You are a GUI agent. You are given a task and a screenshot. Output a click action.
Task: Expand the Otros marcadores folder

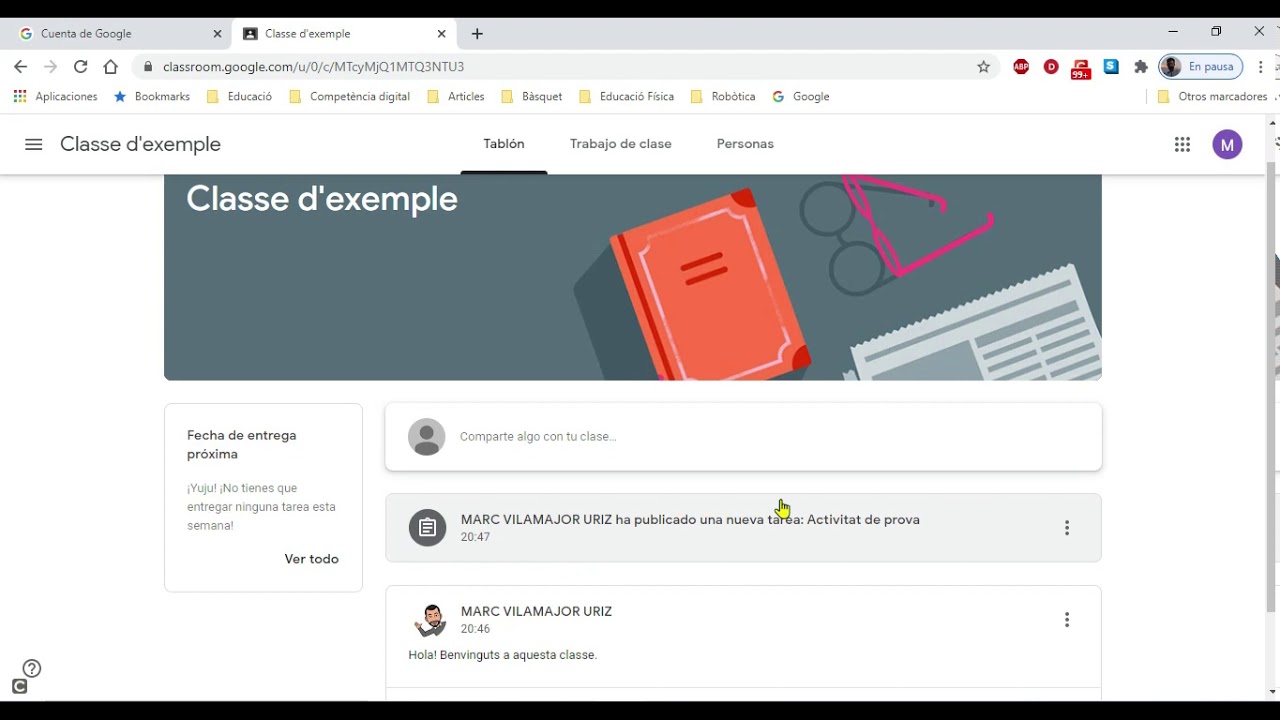(x=1213, y=97)
